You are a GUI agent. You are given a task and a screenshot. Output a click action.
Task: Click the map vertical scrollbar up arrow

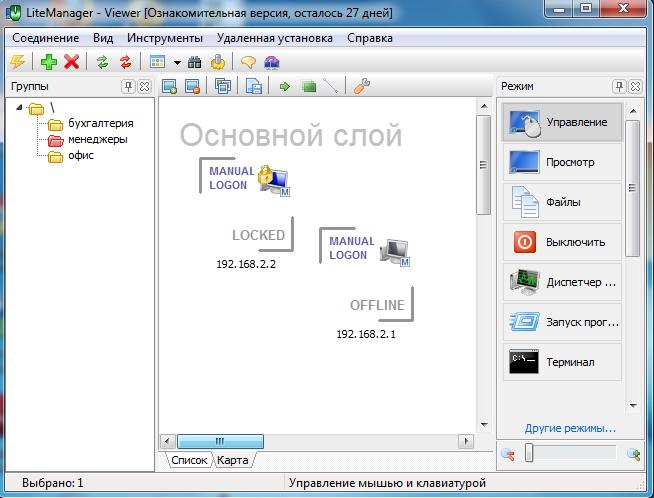pos(484,106)
